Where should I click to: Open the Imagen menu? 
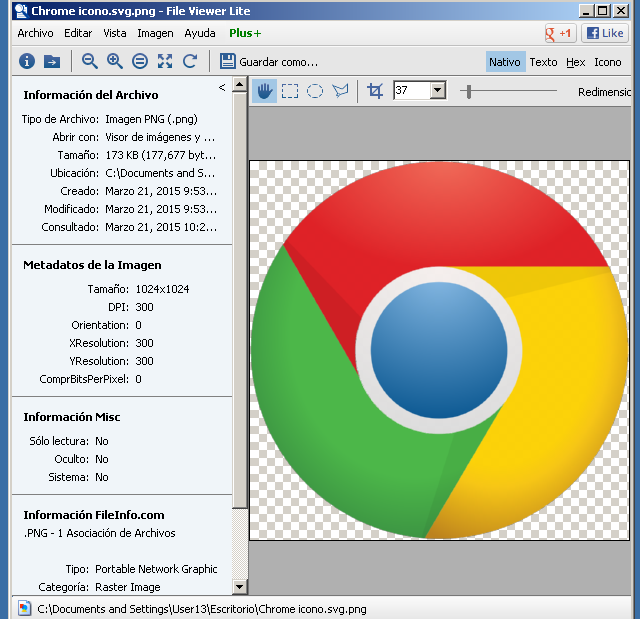tap(155, 33)
